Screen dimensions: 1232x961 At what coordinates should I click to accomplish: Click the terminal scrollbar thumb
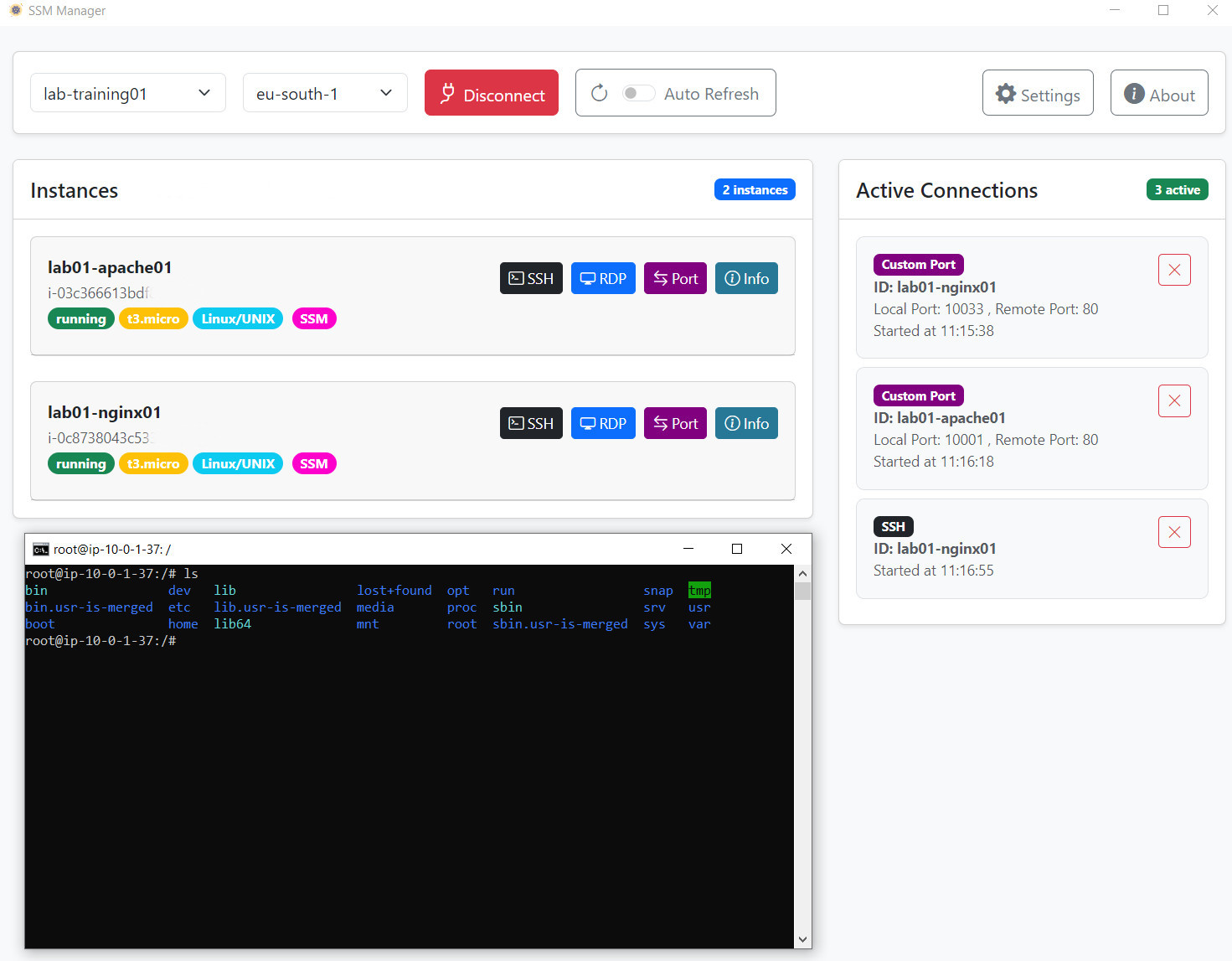[x=802, y=592]
